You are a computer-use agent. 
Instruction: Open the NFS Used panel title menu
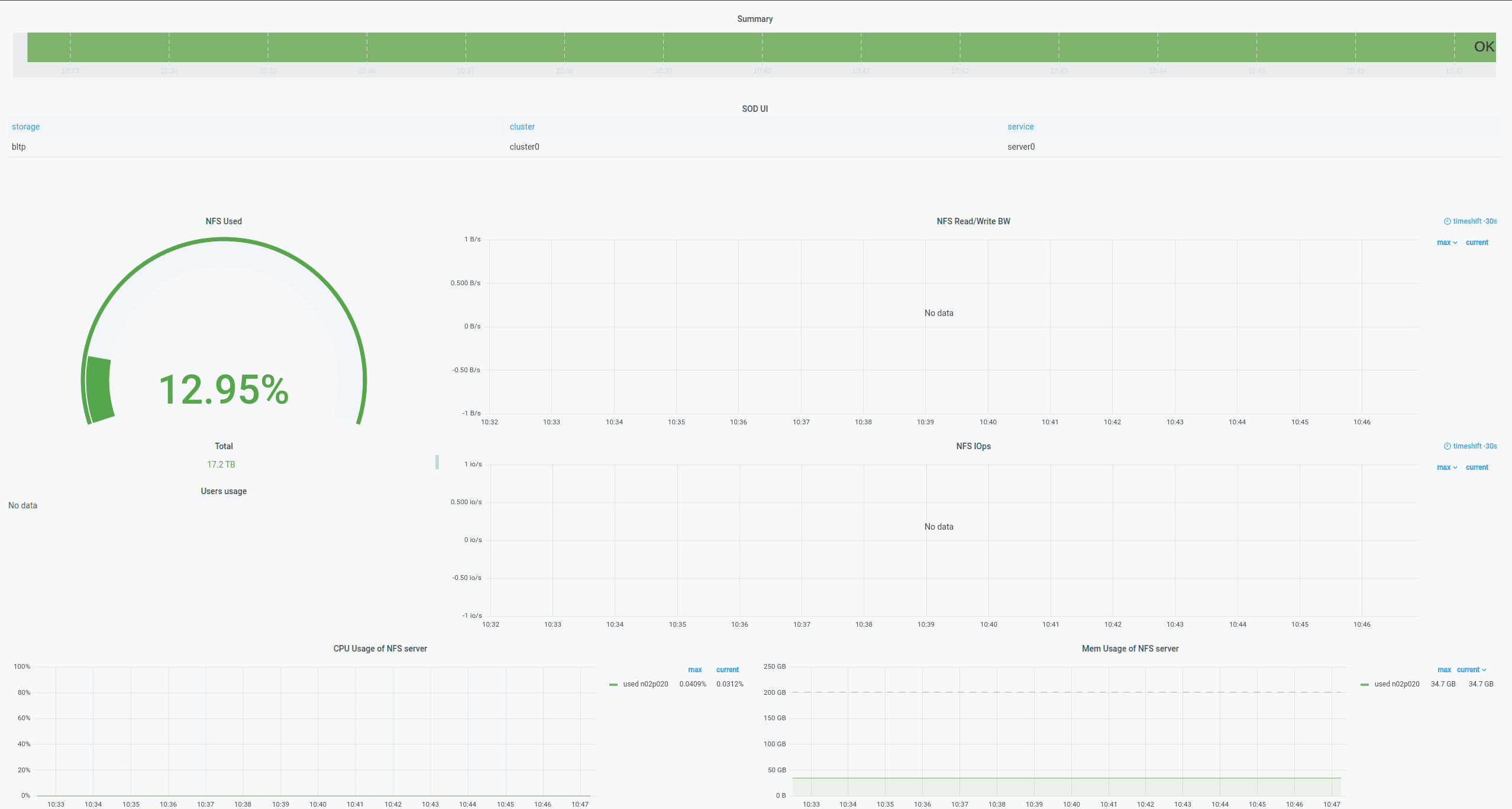coord(224,221)
